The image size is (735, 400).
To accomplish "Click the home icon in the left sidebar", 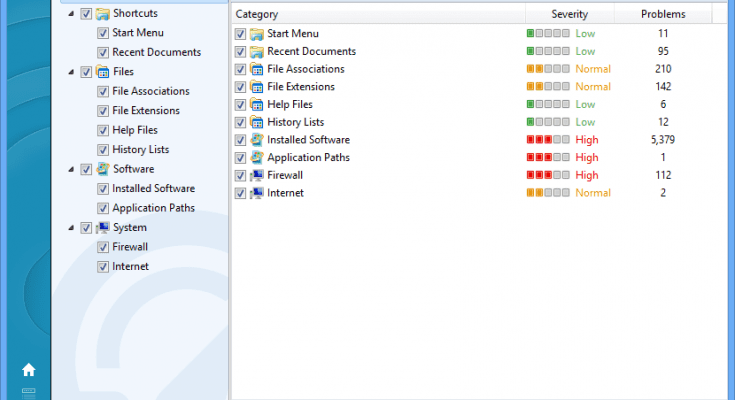I will (x=28, y=369).
